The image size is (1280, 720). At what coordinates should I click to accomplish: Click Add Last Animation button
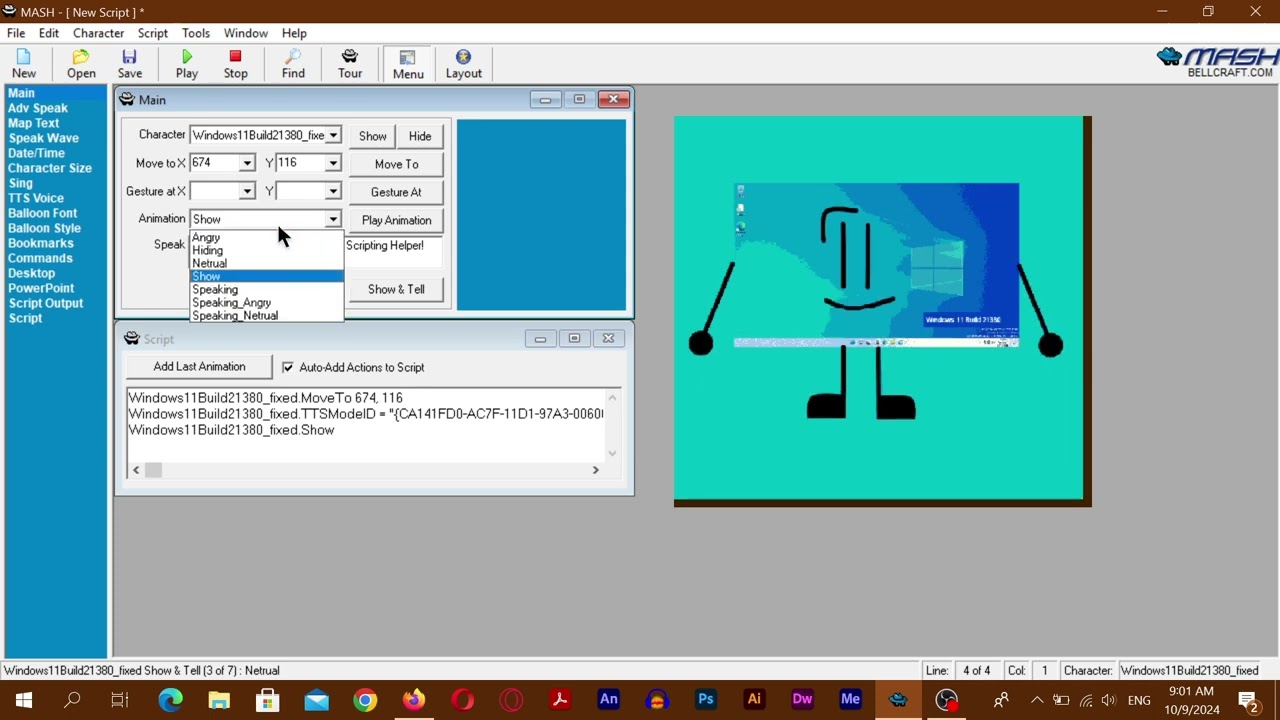(x=199, y=366)
